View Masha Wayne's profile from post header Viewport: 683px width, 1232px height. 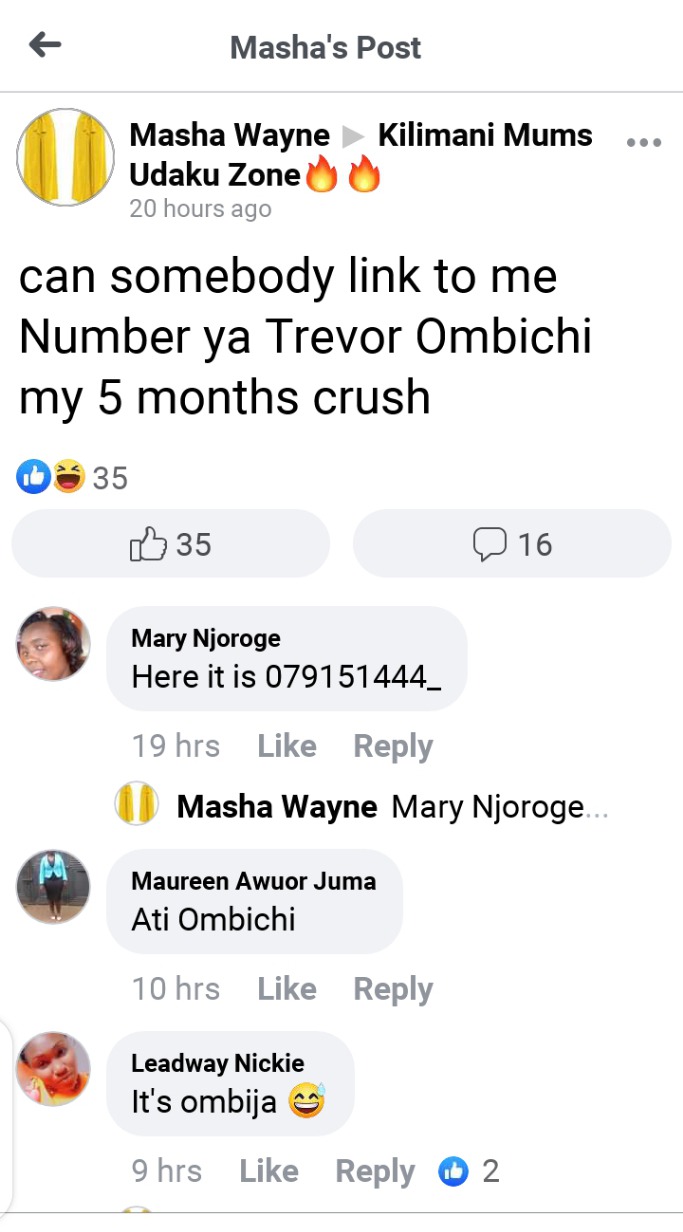tap(230, 135)
